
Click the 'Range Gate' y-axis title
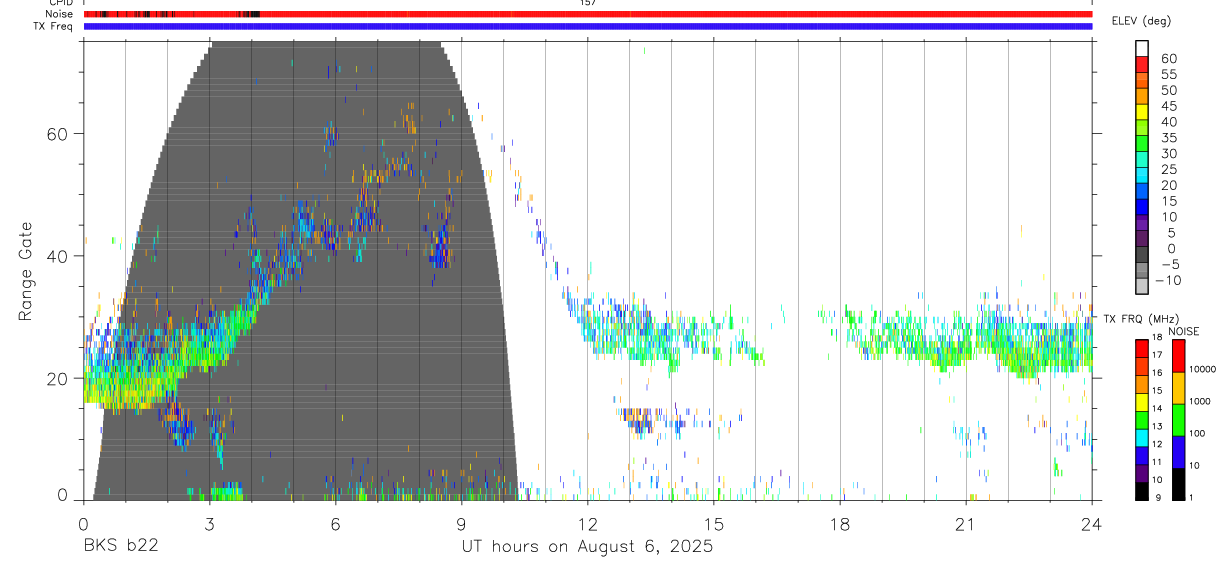pos(27,271)
